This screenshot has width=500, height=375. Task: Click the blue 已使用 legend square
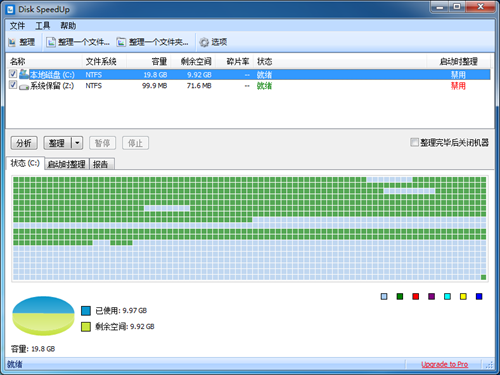tap(86, 311)
